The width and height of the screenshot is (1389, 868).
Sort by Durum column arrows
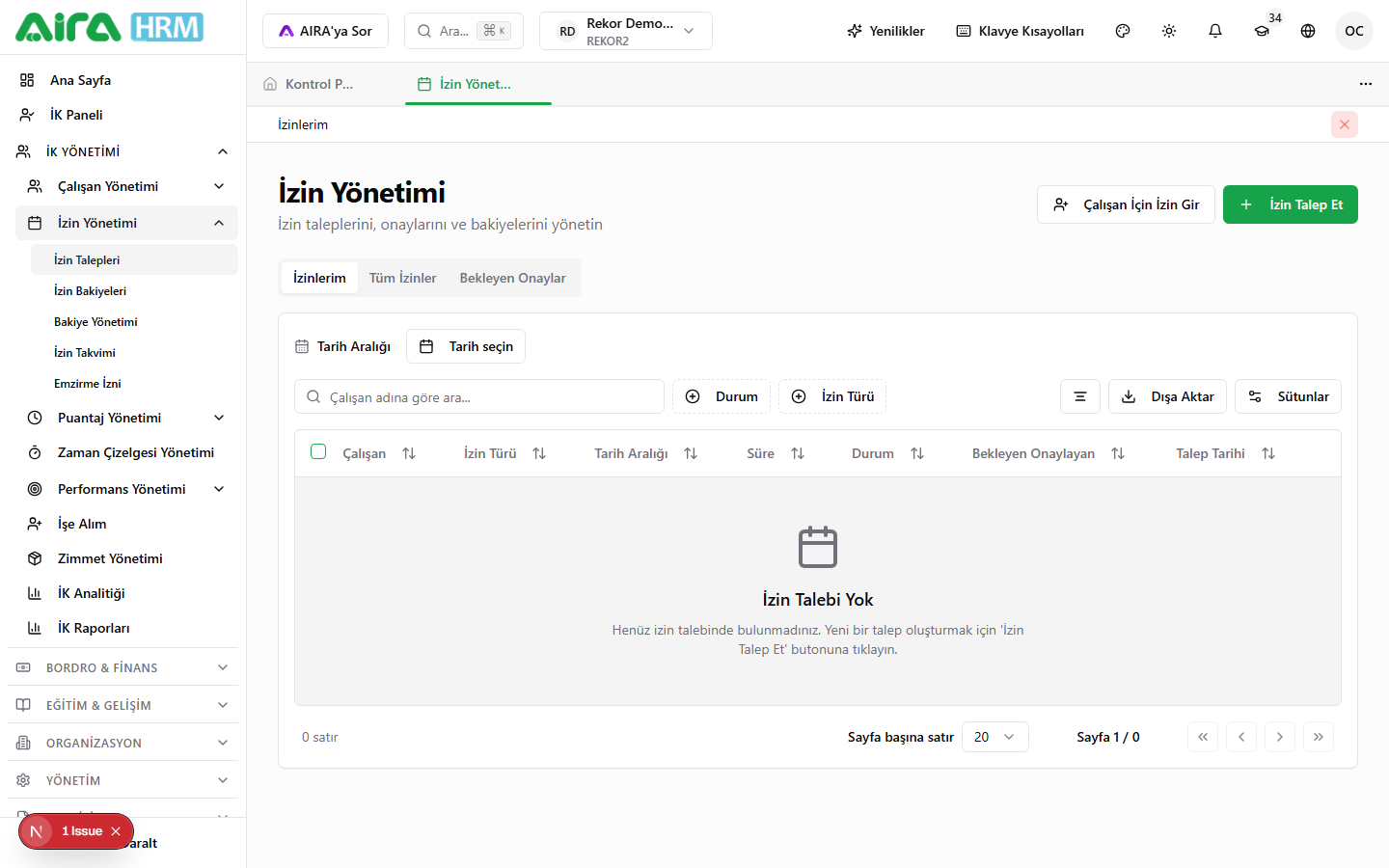(917, 453)
